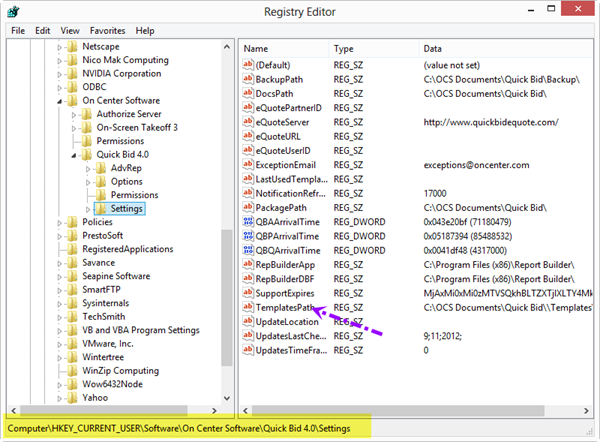Click the folder icon of PrestoSoft key

72,236
